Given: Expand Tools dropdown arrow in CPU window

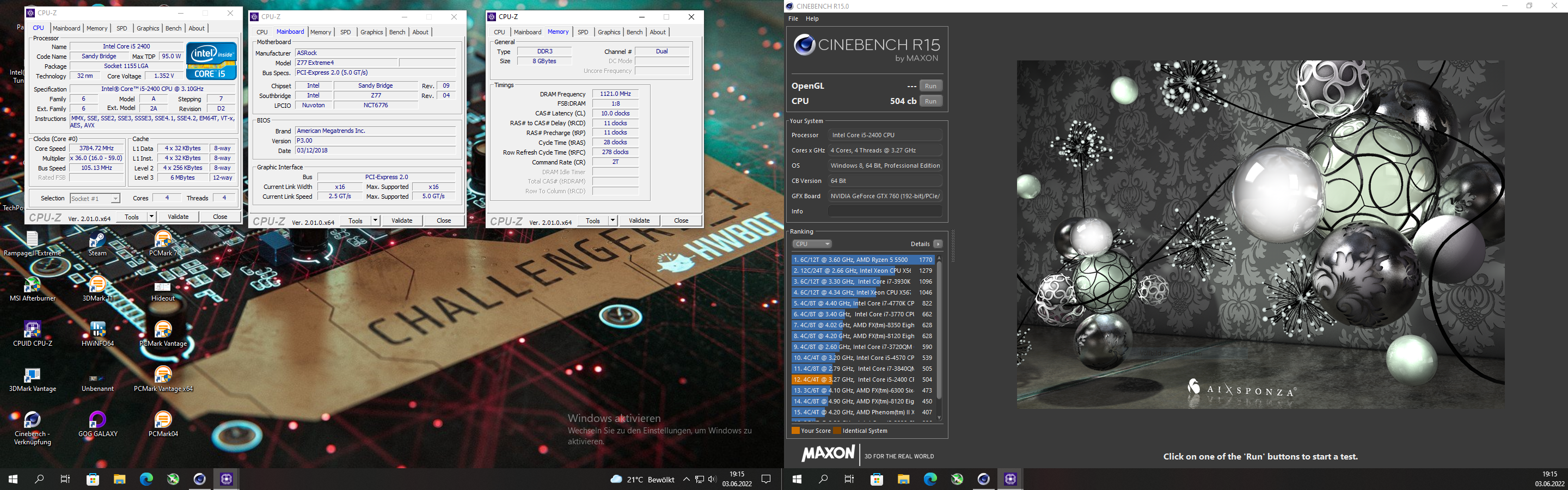Looking at the screenshot, I should (151, 217).
